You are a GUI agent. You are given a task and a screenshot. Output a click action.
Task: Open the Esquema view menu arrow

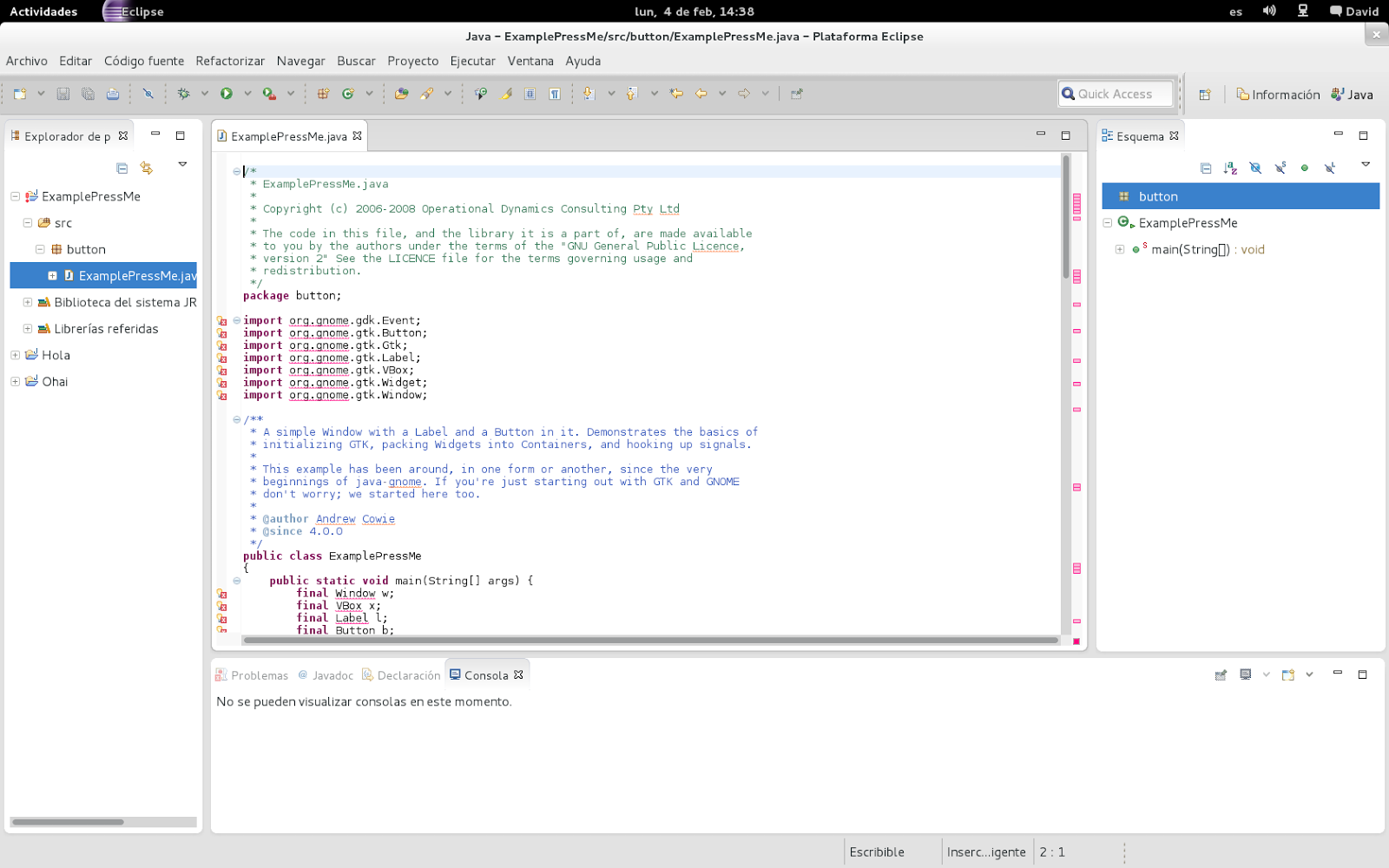[x=1366, y=165]
